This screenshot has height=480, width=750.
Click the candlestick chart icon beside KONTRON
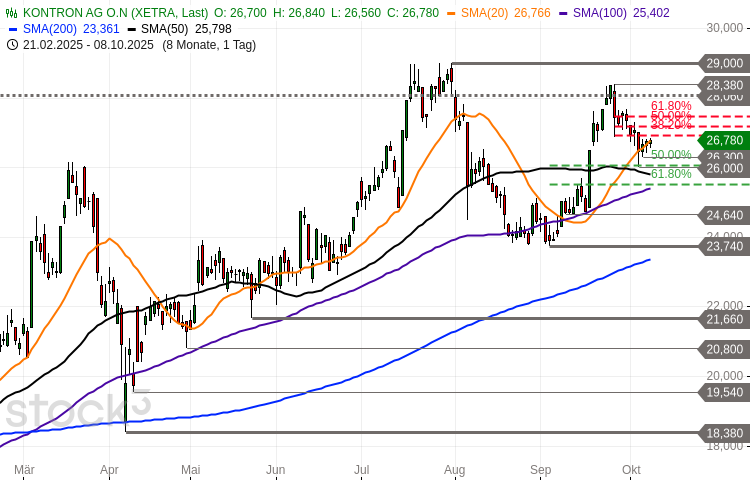click(11, 13)
